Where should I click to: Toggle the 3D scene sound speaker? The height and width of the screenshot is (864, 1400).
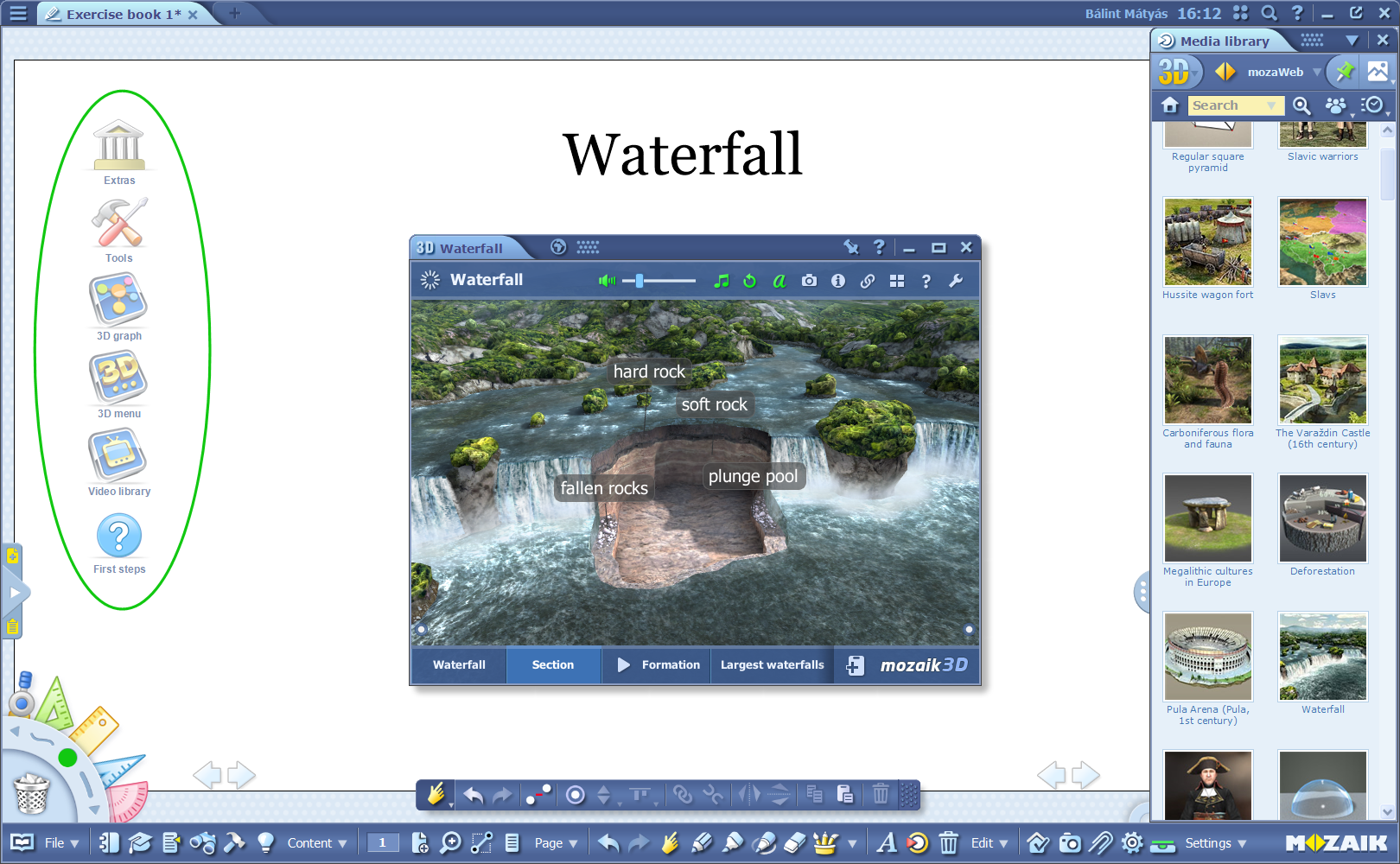click(x=607, y=281)
